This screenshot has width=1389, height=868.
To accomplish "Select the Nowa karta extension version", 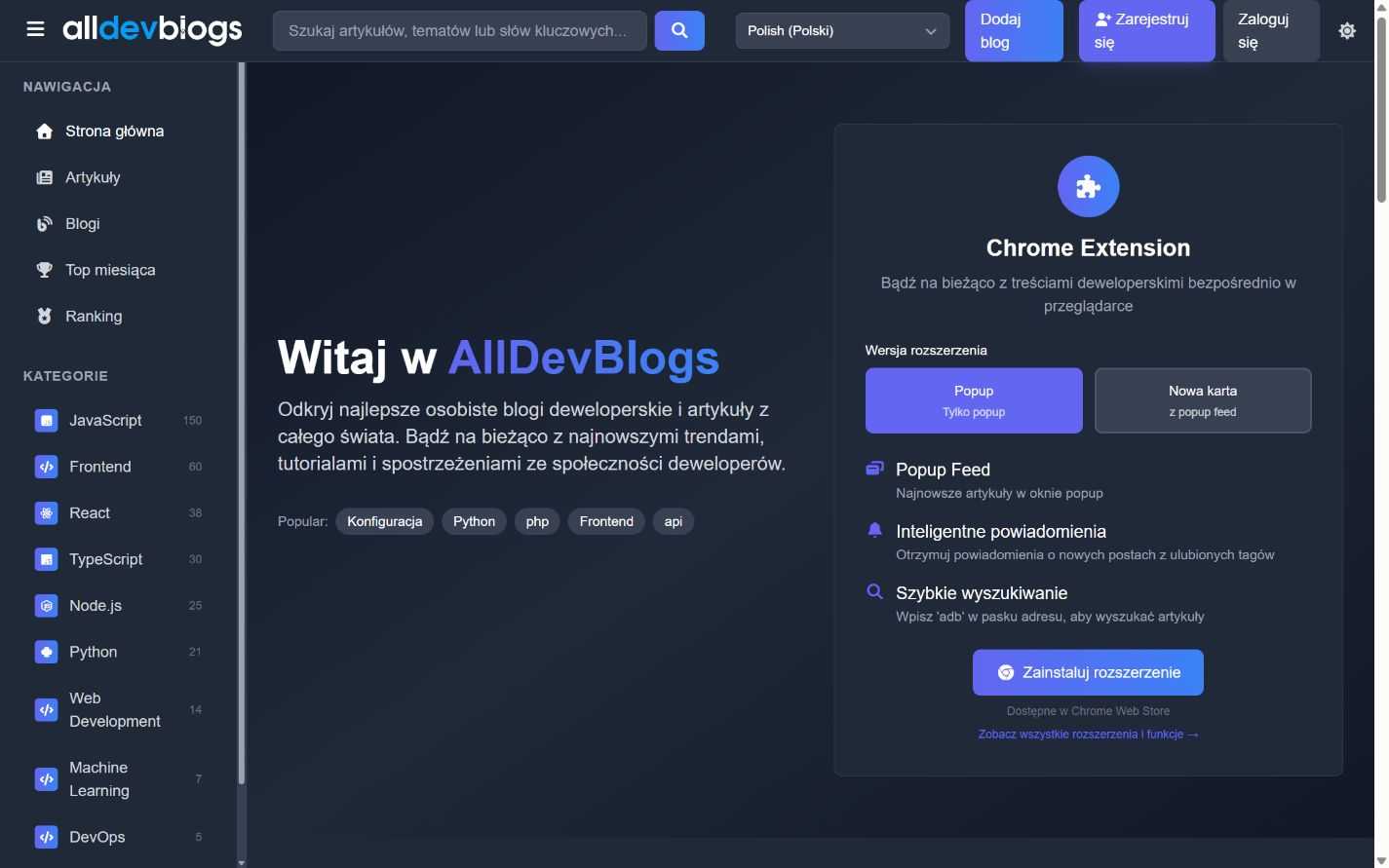I will (x=1203, y=400).
